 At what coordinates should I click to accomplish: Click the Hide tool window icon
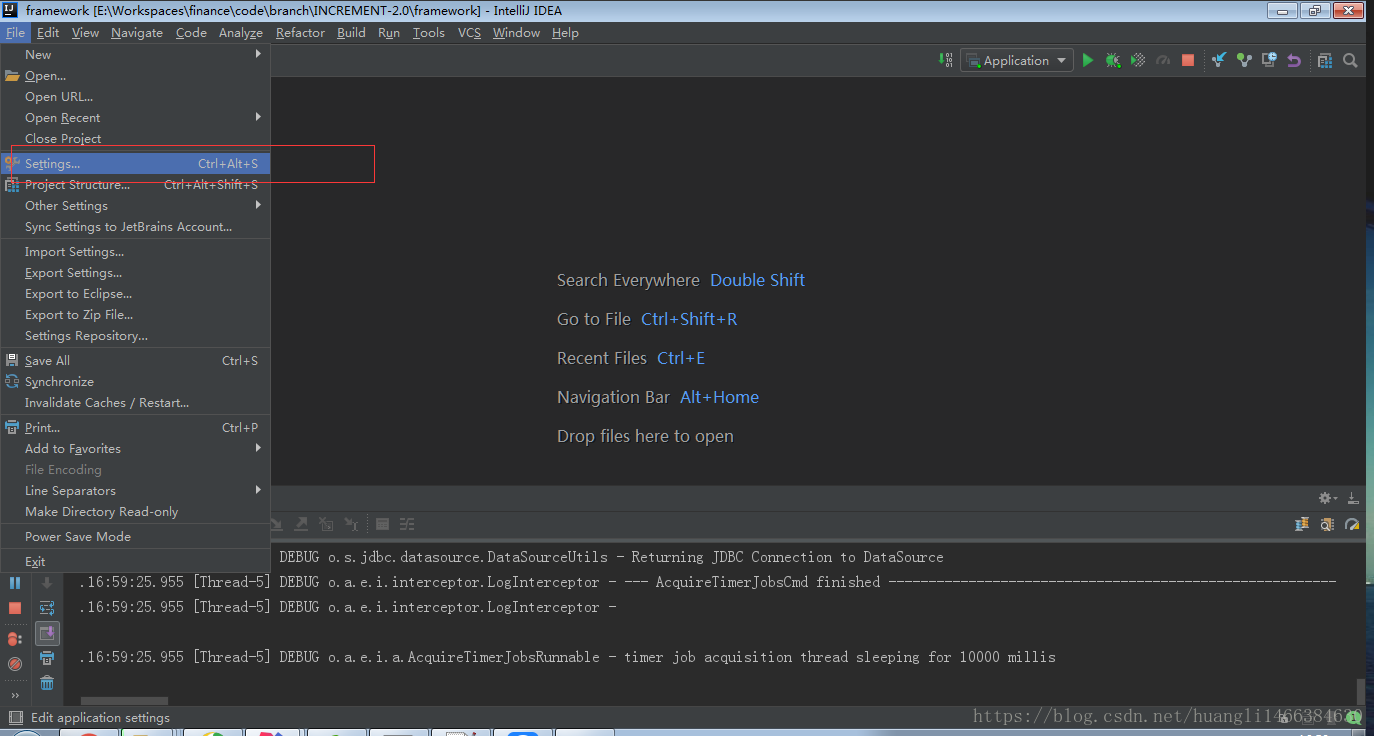point(1353,498)
